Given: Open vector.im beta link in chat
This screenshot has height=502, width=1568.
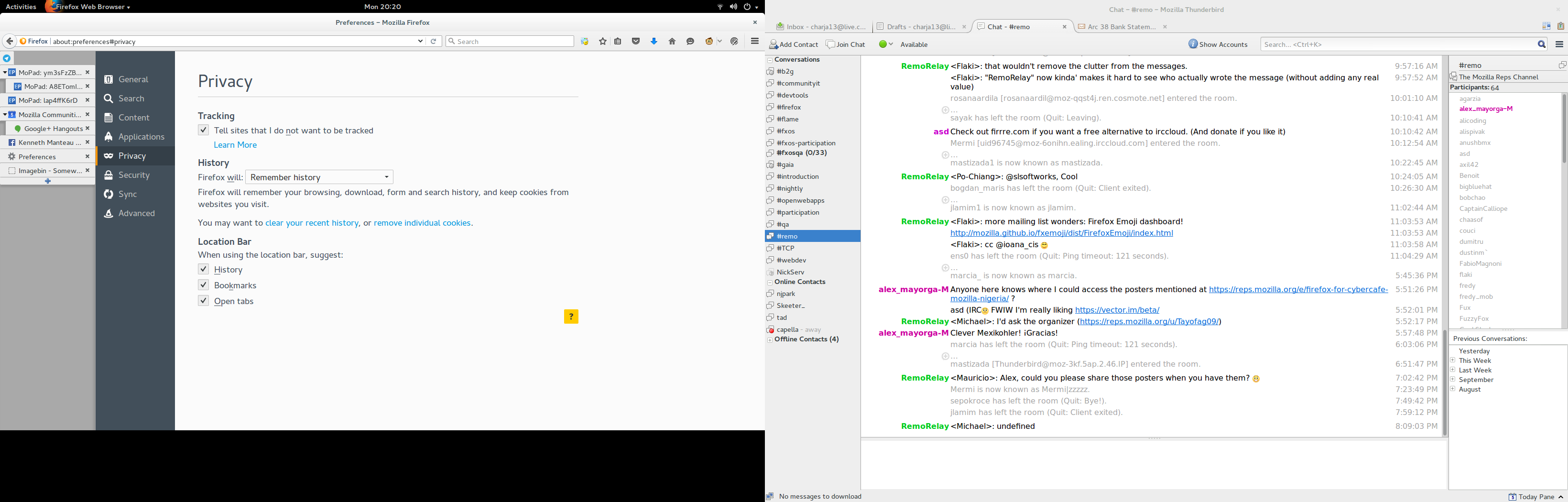Looking at the screenshot, I should (1117, 310).
